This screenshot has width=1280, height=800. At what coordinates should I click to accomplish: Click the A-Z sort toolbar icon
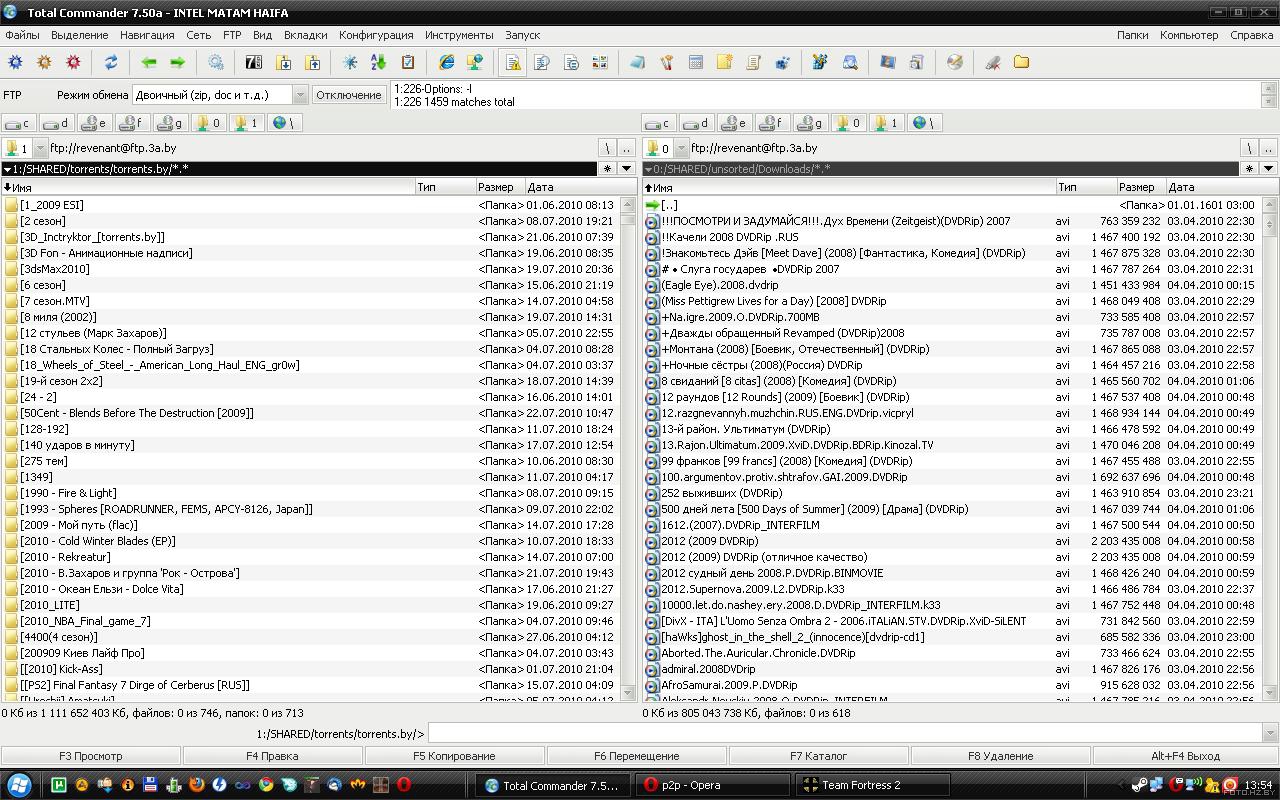tap(379, 62)
